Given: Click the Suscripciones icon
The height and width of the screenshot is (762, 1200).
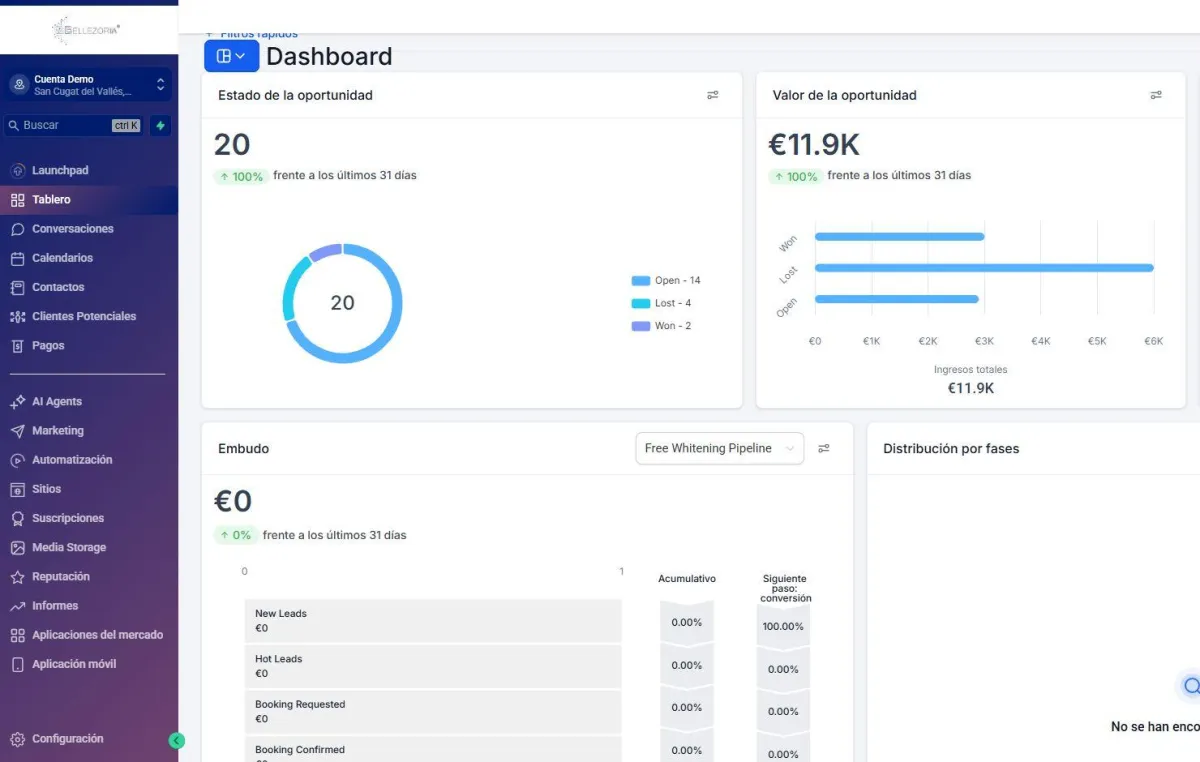Looking at the screenshot, I should pyautogui.click(x=17, y=518).
